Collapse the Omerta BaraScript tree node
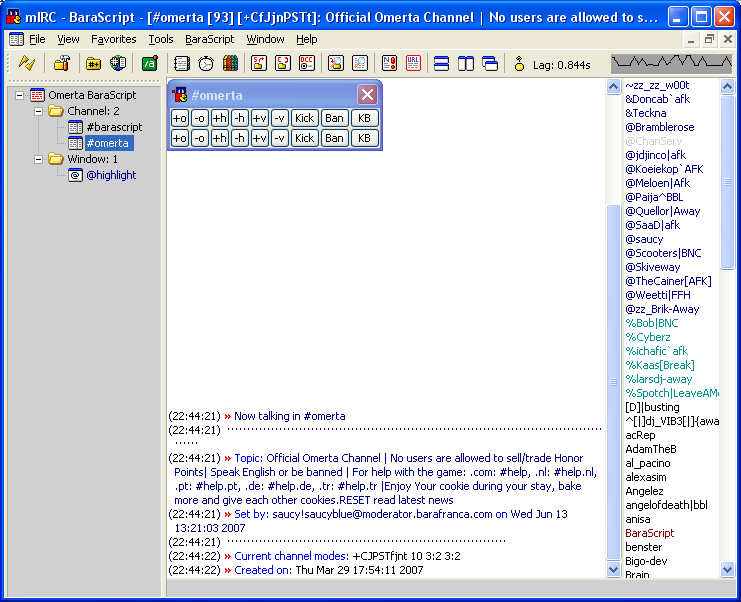Screen dimensions: 741x602 pyautogui.click(x=20, y=95)
